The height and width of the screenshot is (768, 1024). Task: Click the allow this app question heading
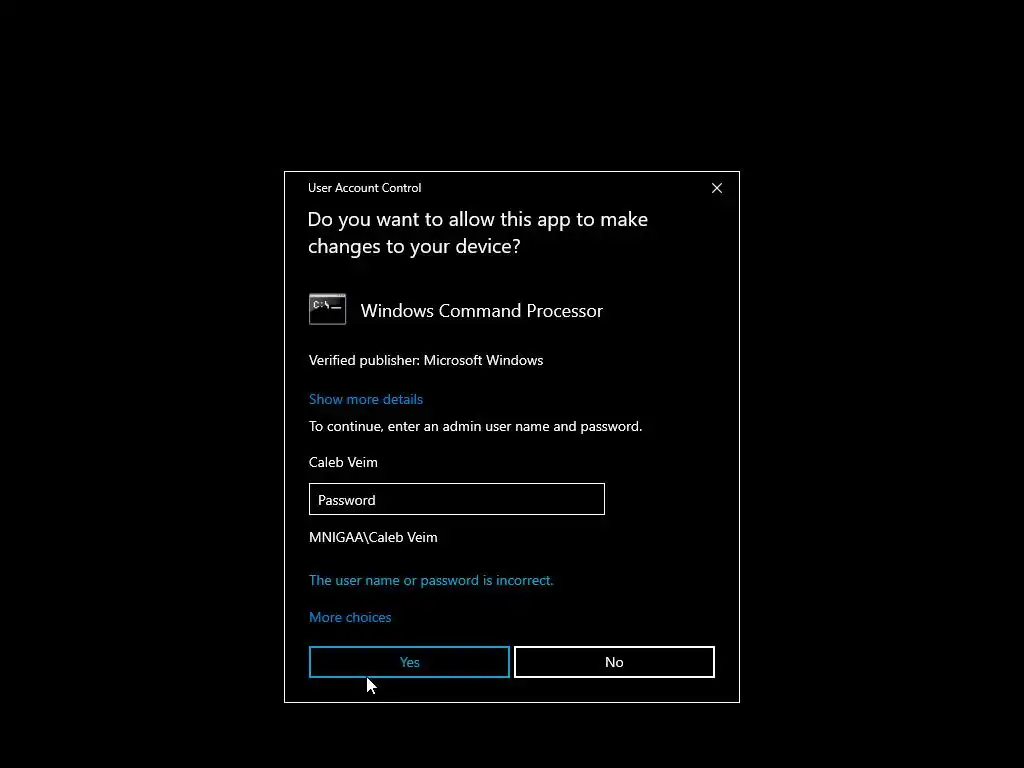477,232
